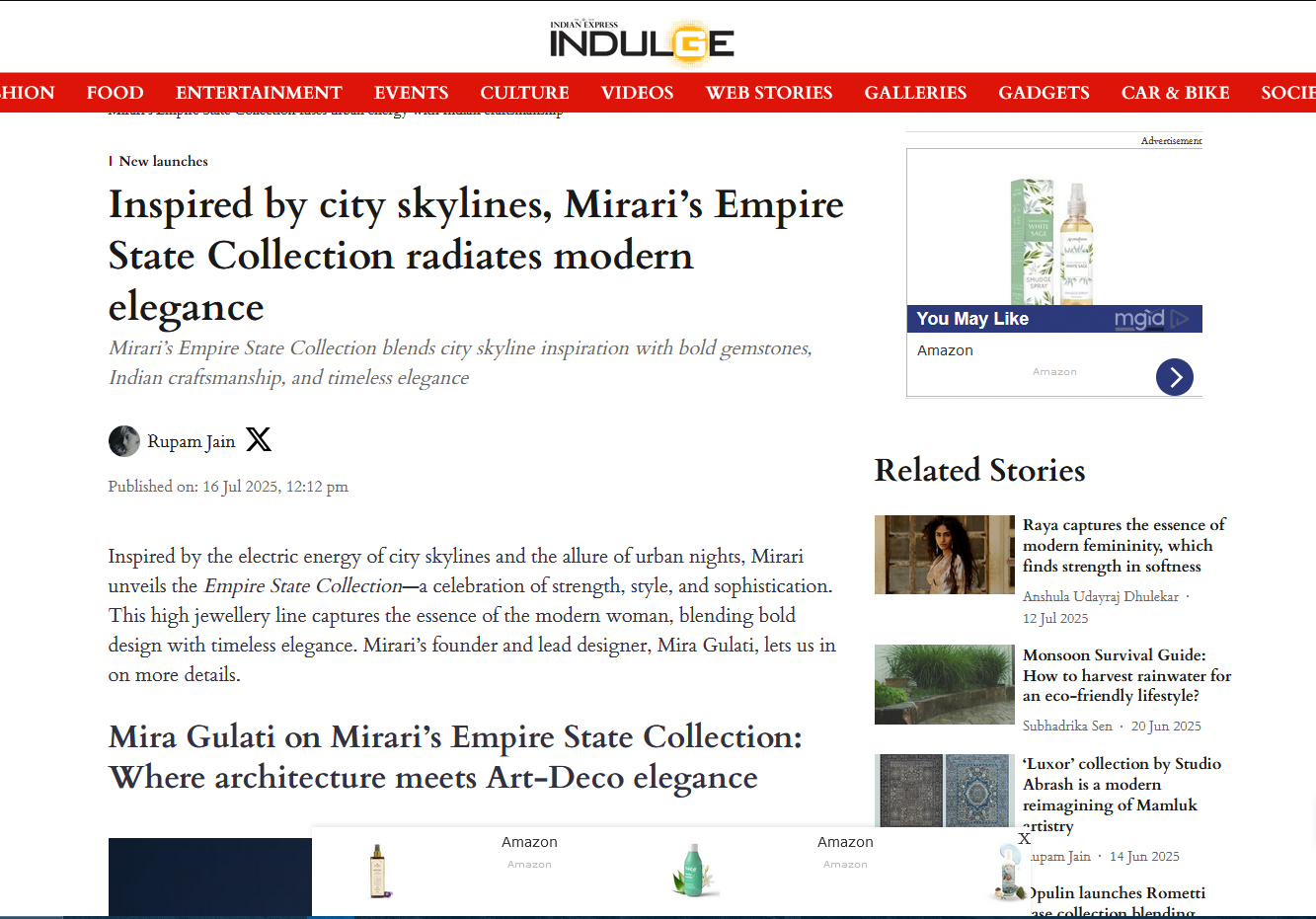1316x919 pixels.
Task: Click the 'Published on: 16 Jul 2025' text
Action: point(228,487)
